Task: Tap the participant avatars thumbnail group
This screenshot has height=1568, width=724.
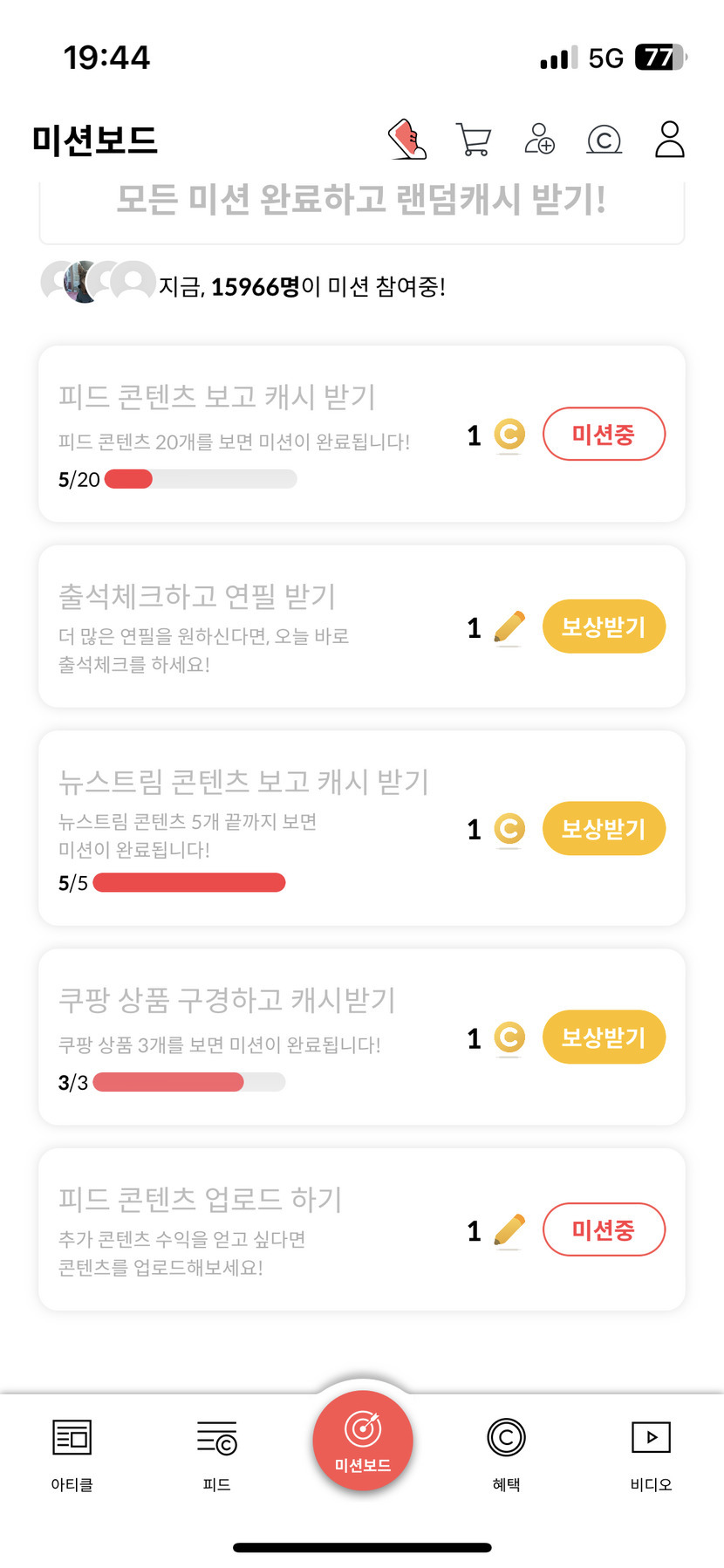Action: click(98, 282)
